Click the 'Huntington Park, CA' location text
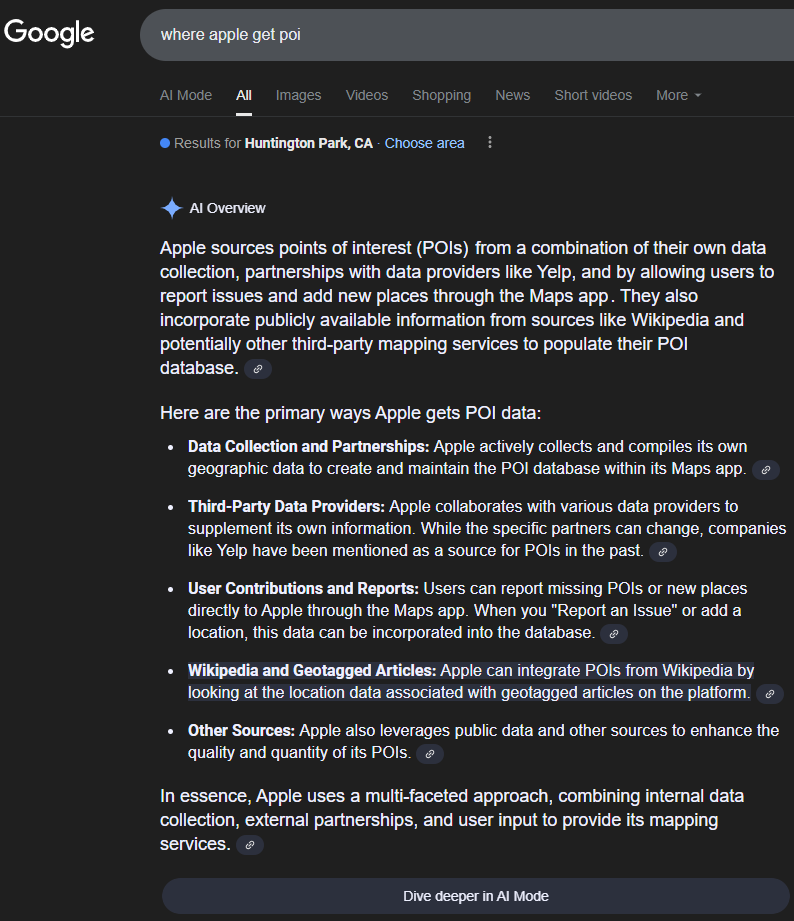794x921 pixels. click(308, 143)
